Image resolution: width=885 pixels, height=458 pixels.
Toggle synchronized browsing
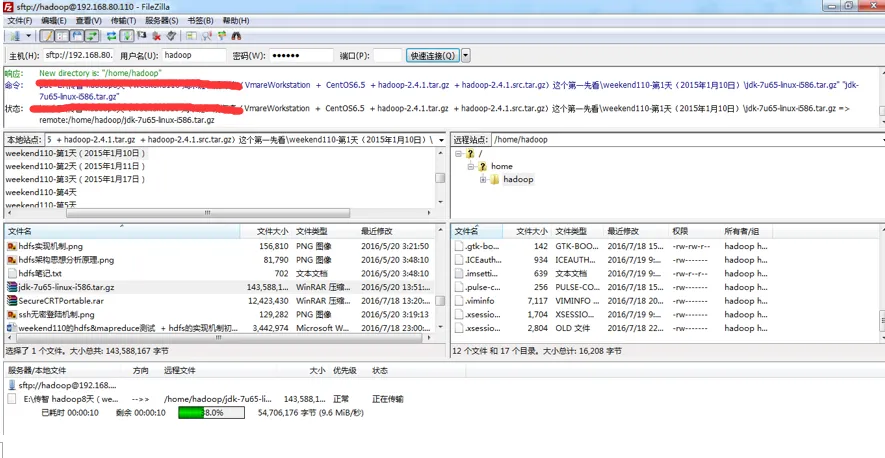[221, 36]
